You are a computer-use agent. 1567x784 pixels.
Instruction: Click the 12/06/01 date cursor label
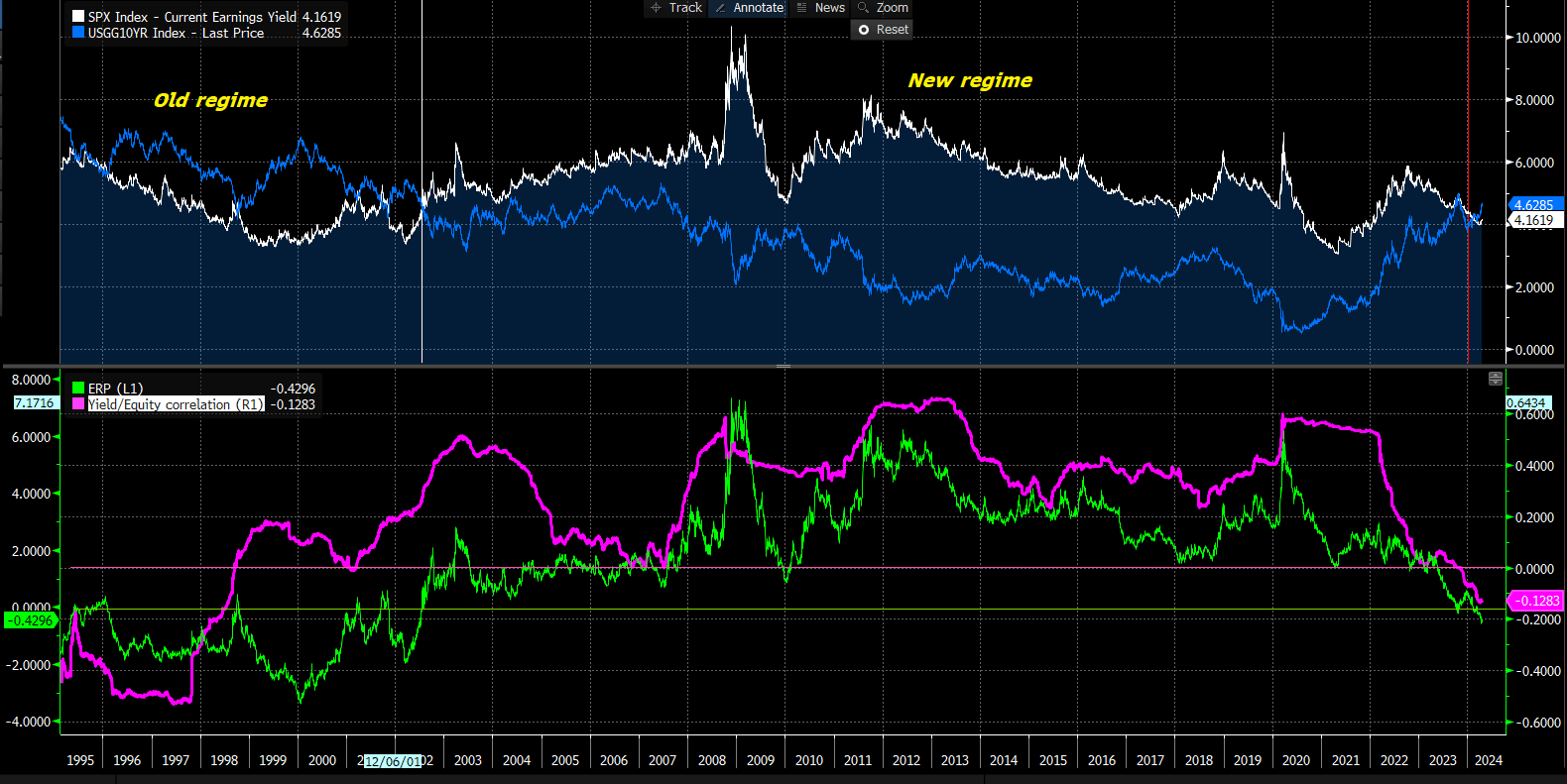tap(394, 761)
